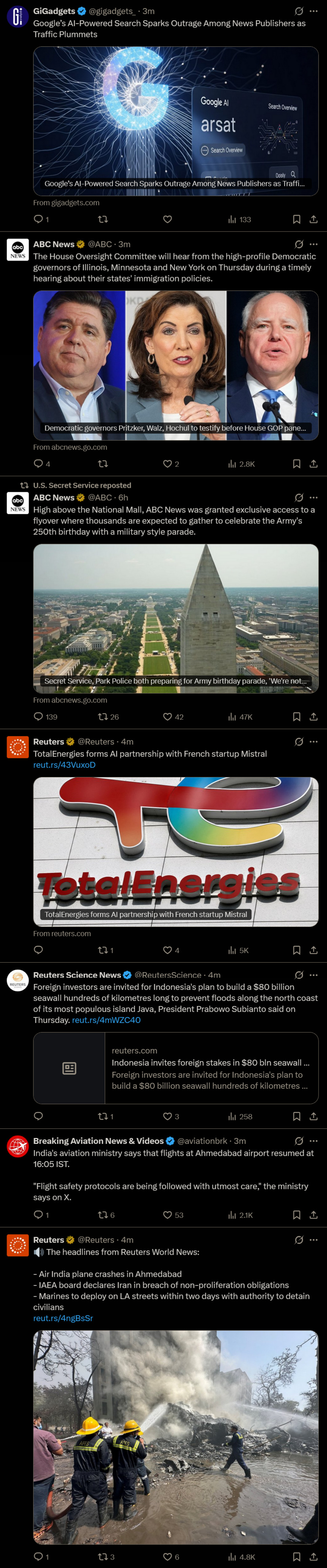Expand options for Breaking Aviation News post
This screenshot has width=327, height=1568.
click(x=314, y=1141)
